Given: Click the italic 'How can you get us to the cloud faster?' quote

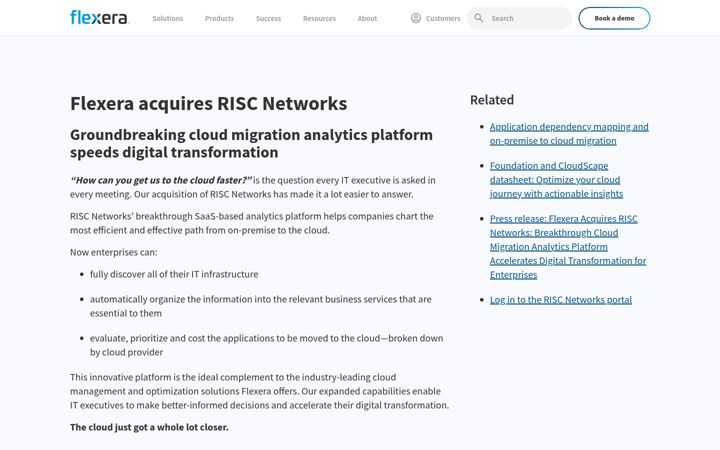Looking at the screenshot, I should [x=161, y=180].
